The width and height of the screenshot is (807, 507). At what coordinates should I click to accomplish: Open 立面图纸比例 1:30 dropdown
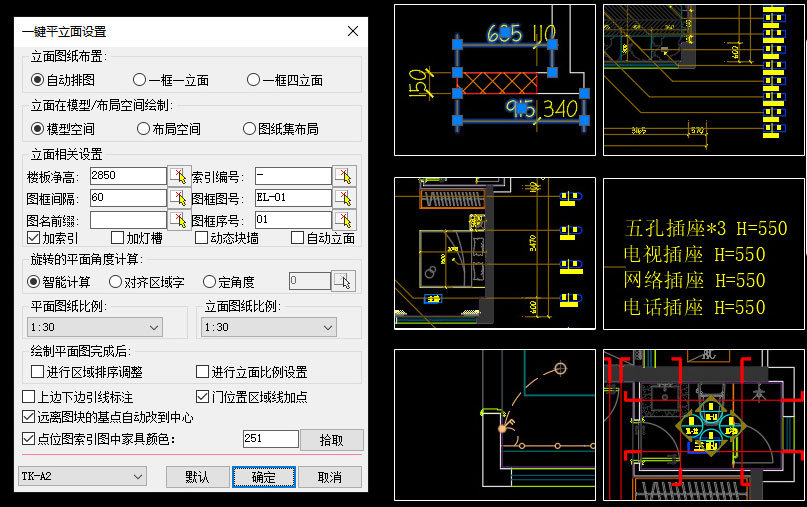click(x=269, y=327)
